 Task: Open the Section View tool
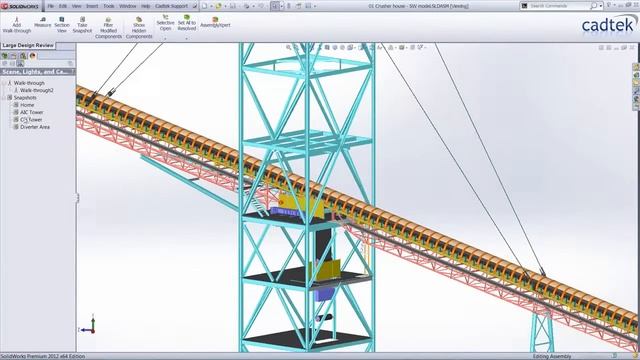click(x=62, y=25)
